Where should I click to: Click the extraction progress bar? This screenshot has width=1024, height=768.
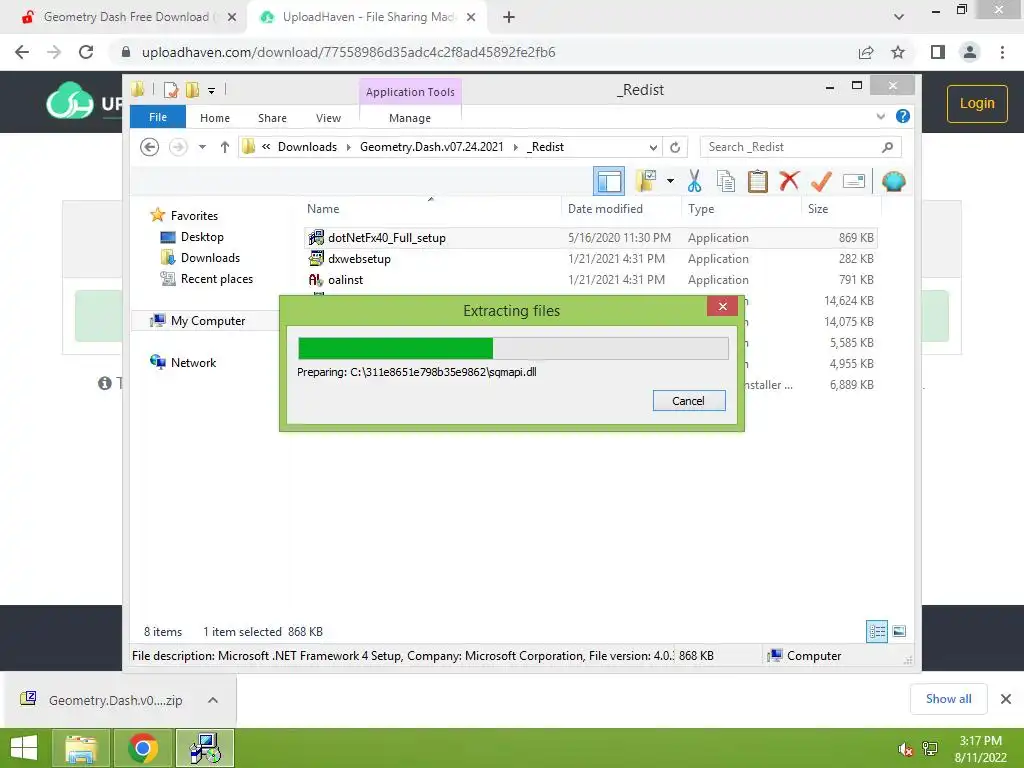[x=513, y=348]
